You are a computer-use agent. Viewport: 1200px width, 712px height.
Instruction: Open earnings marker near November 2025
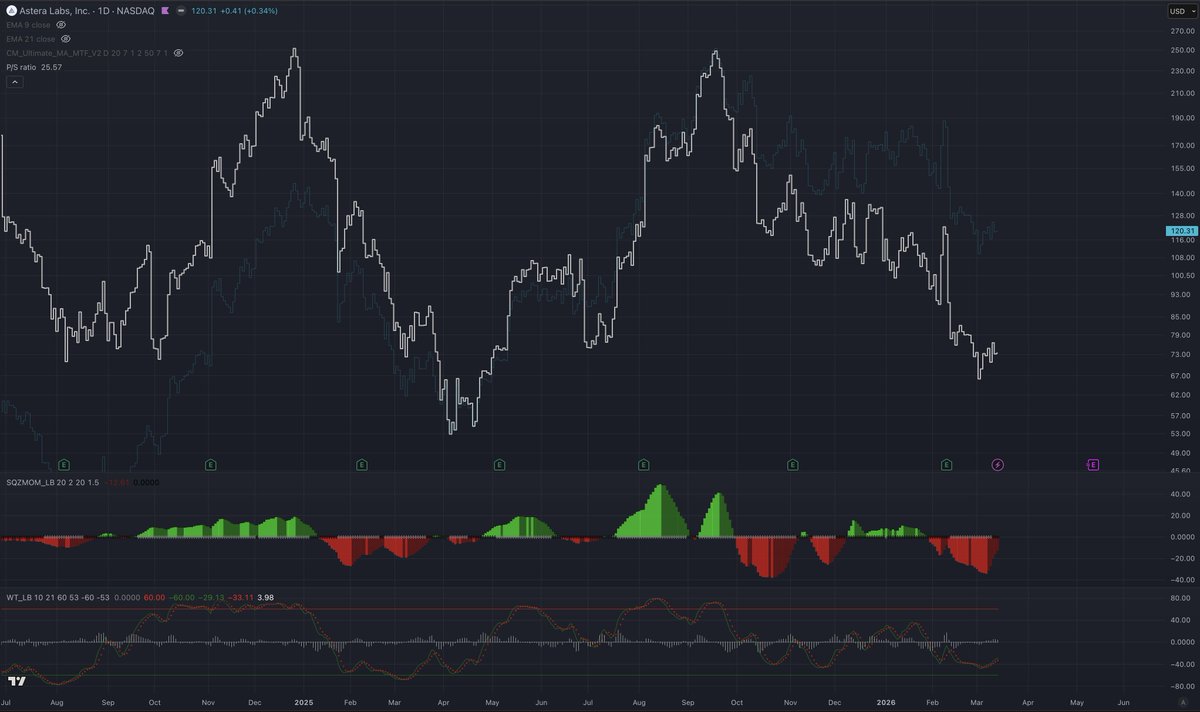click(x=792, y=464)
